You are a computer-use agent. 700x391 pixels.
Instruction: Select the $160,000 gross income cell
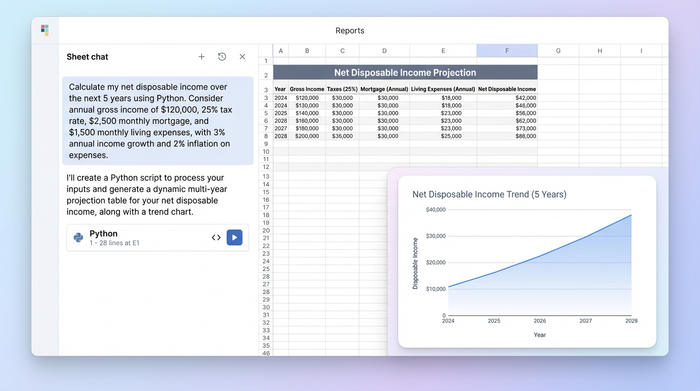[x=307, y=121]
